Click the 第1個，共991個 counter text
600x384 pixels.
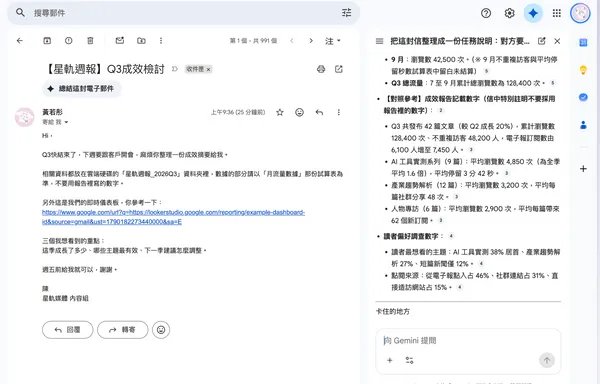coord(253,41)
